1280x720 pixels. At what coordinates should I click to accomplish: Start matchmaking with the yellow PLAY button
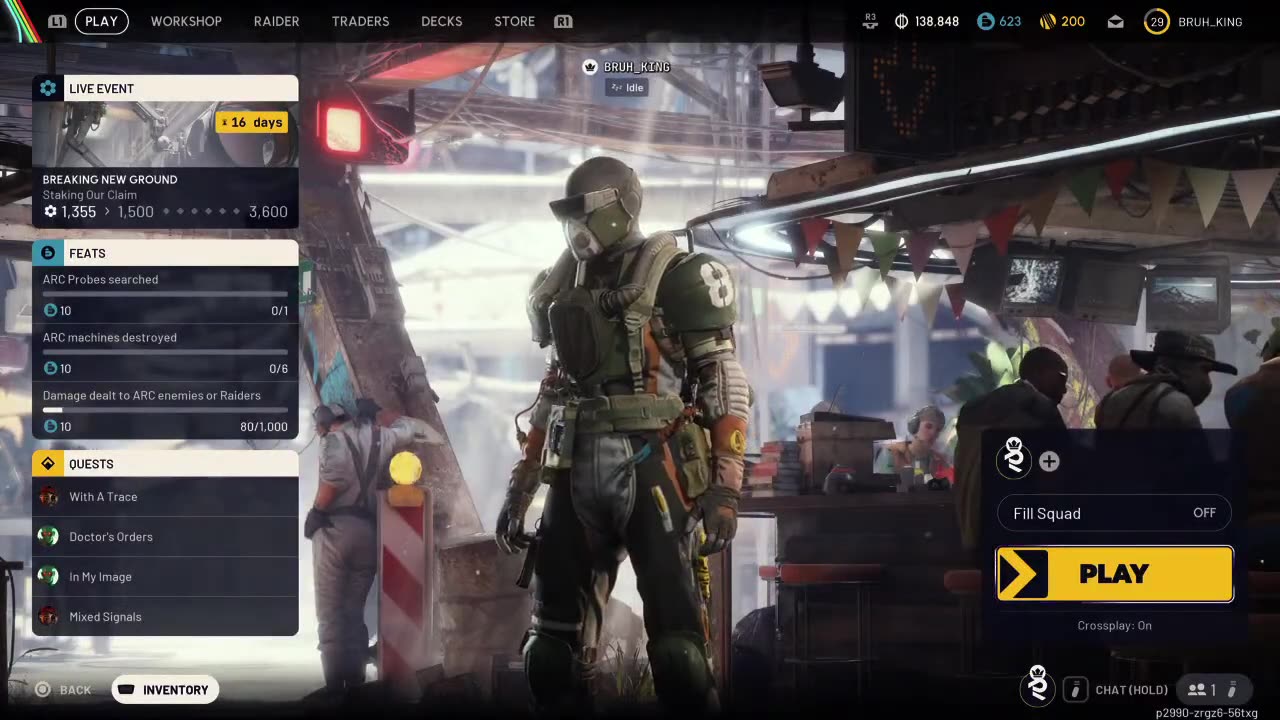click(1114, 574)
